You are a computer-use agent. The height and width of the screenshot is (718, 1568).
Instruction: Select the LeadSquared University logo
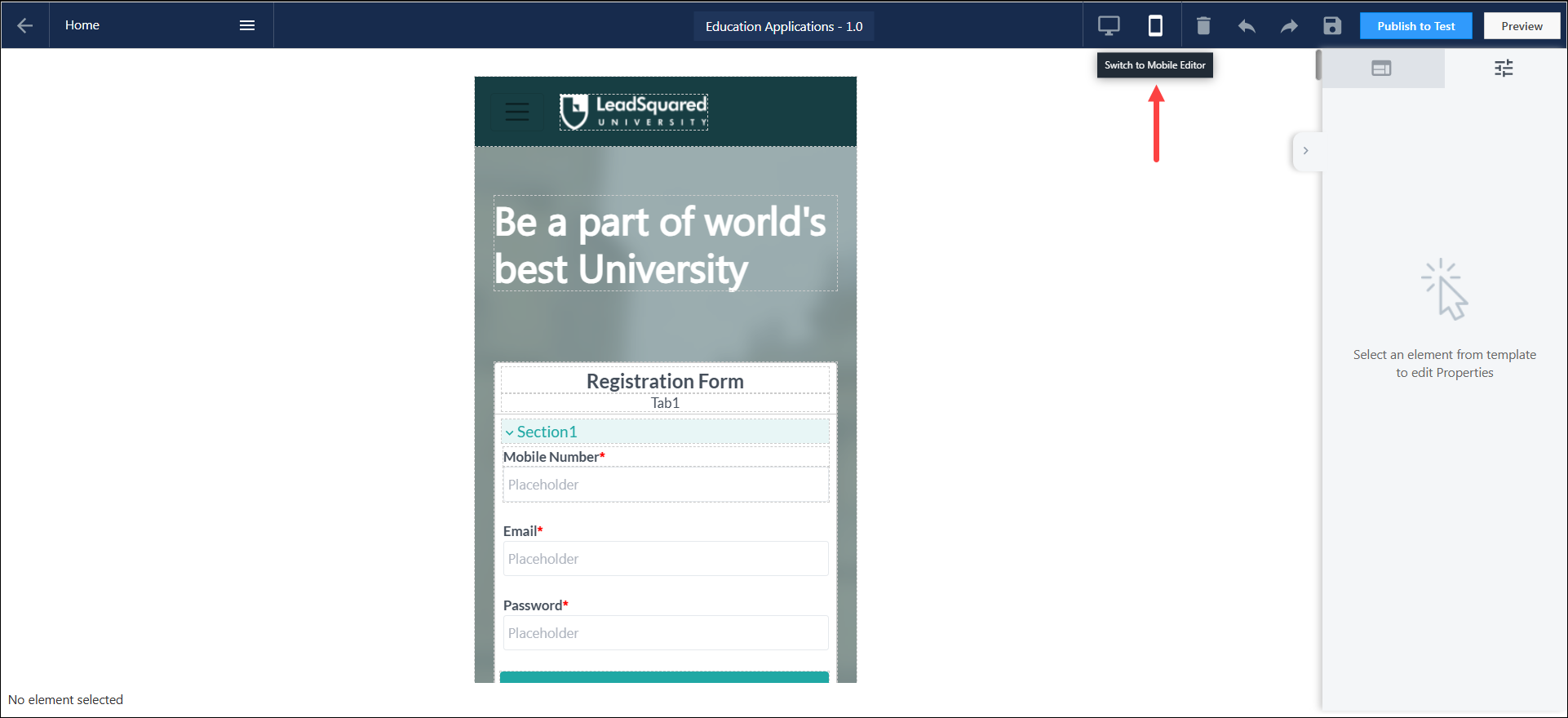click(x=634, y=112)
